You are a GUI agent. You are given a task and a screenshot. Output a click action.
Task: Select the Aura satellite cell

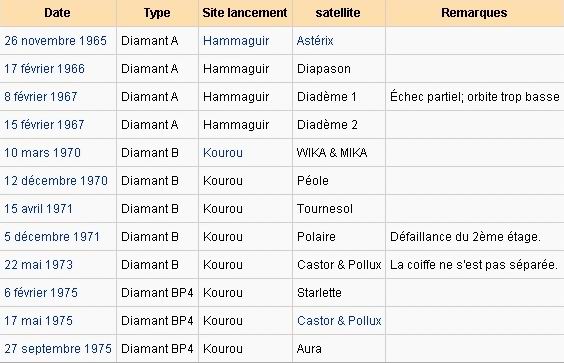point(338,349)
